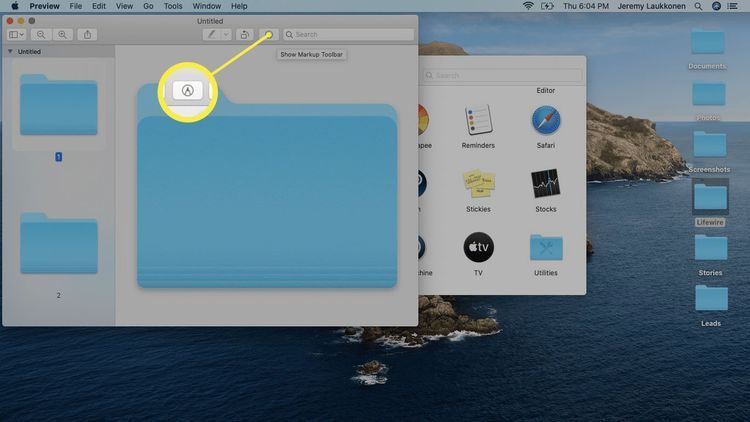Viewport: 750px width, 422px height.
Task: Open the Safari app icon
Action: 545,122
